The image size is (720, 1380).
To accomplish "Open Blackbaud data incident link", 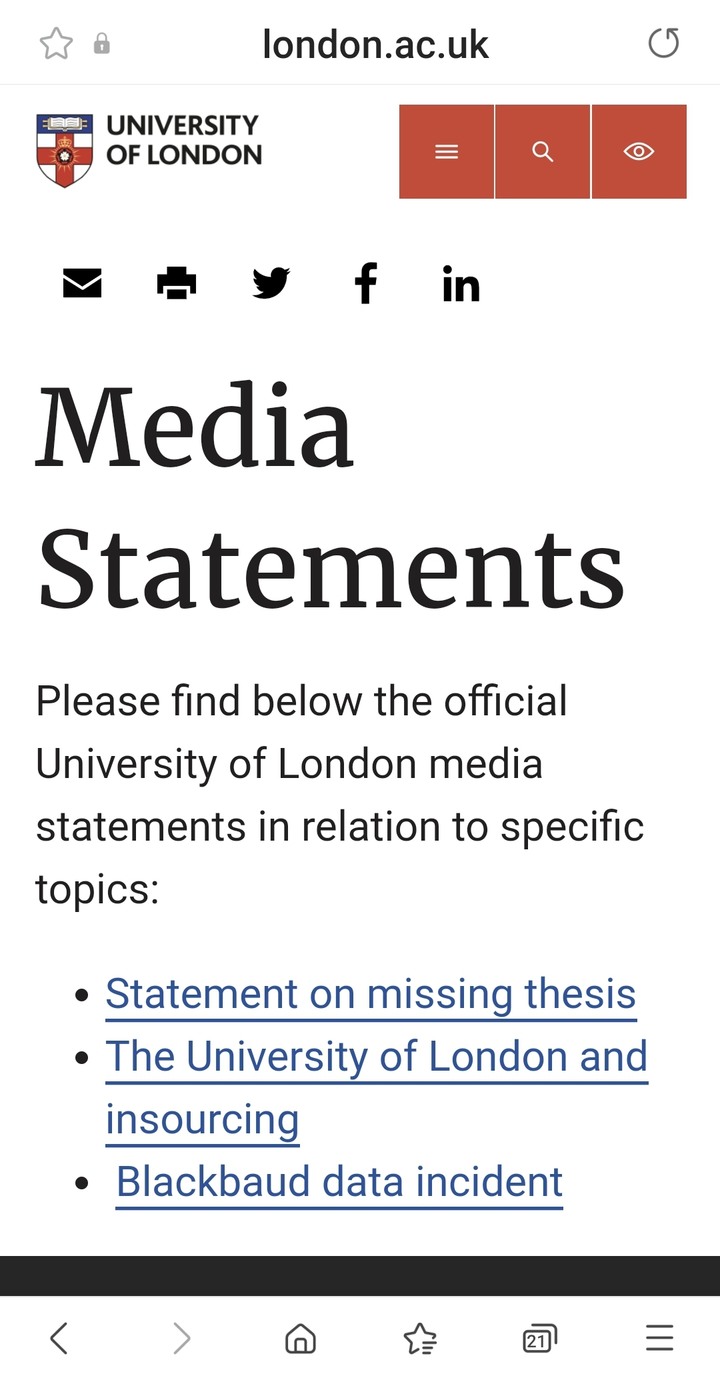I will (x=339, y=1183).
